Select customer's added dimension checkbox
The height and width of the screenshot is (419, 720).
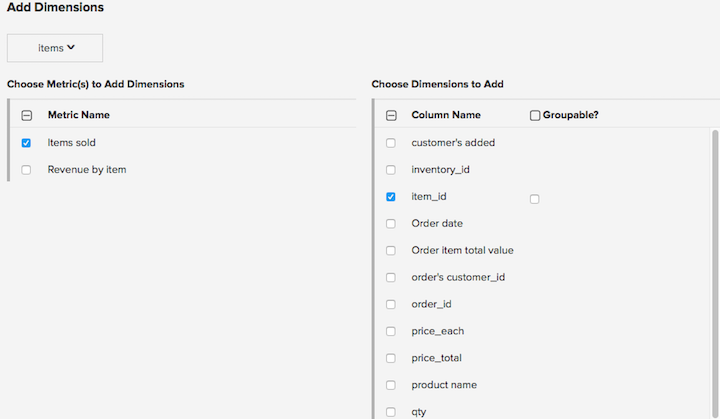tap(391, 143)
